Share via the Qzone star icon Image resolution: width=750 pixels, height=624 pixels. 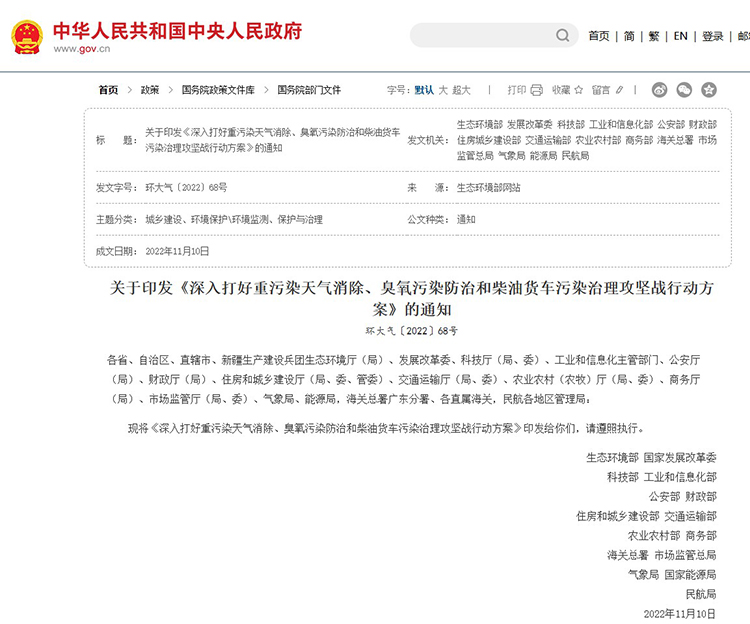point(709,90)
